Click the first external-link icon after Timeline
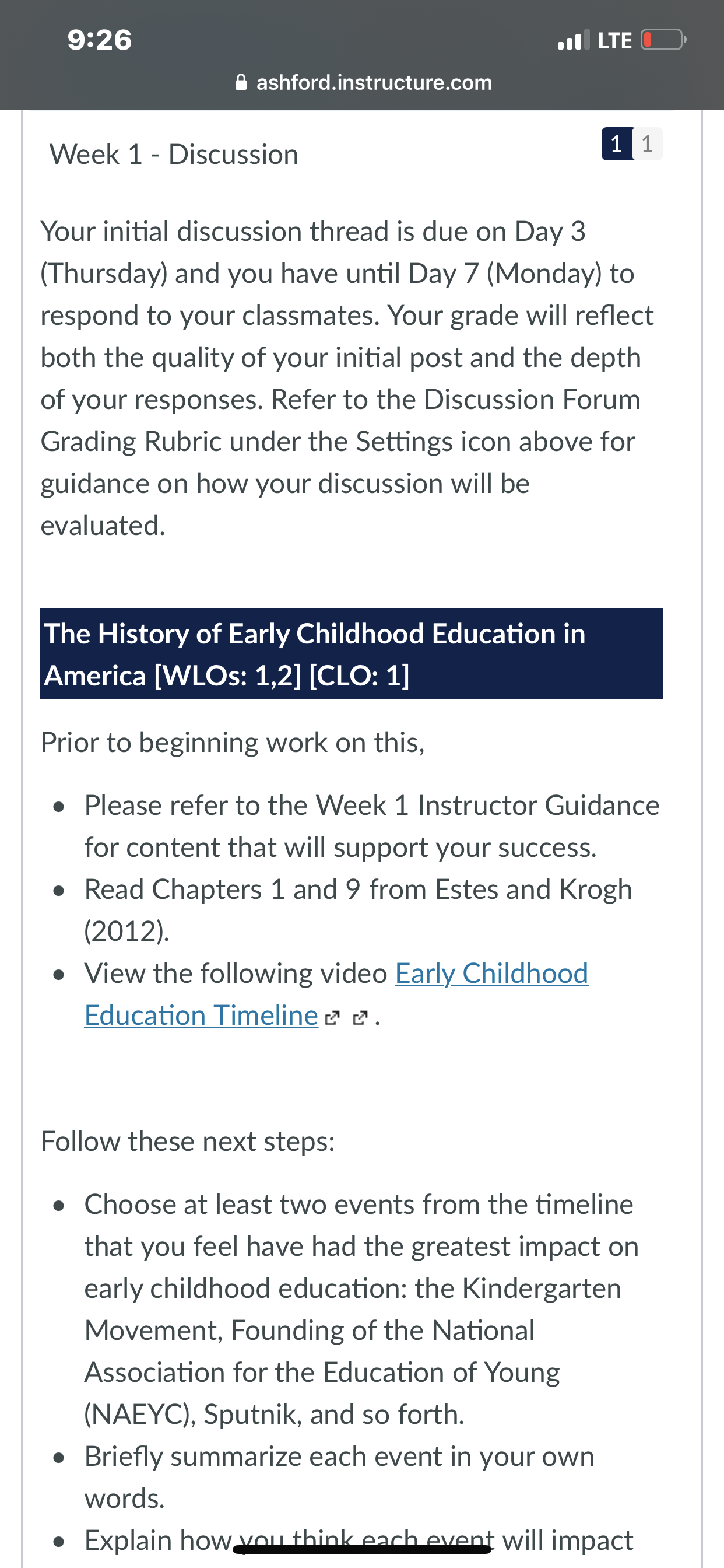Screen dimensions: 724x1568 (x=332, y=1018)
